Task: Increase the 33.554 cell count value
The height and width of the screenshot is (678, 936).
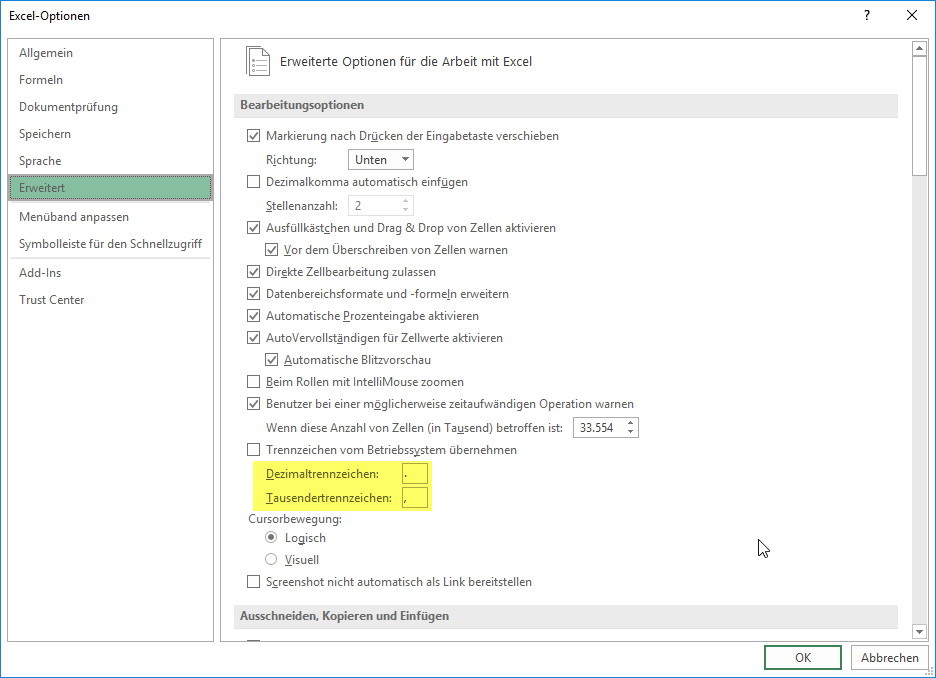Action: [630, 423]
